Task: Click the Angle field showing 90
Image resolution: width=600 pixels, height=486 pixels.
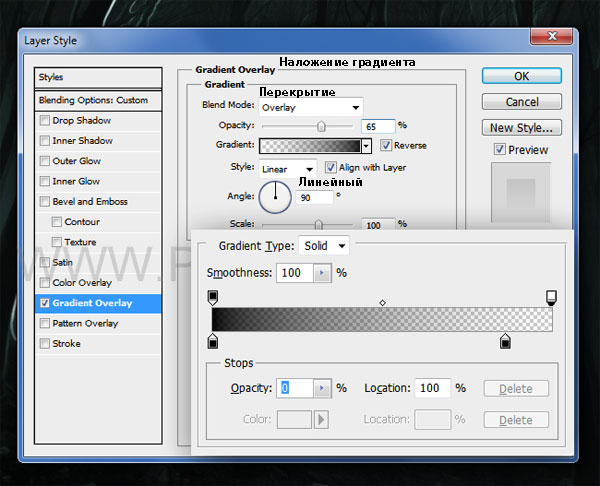Action: click(x=315, y=198)
